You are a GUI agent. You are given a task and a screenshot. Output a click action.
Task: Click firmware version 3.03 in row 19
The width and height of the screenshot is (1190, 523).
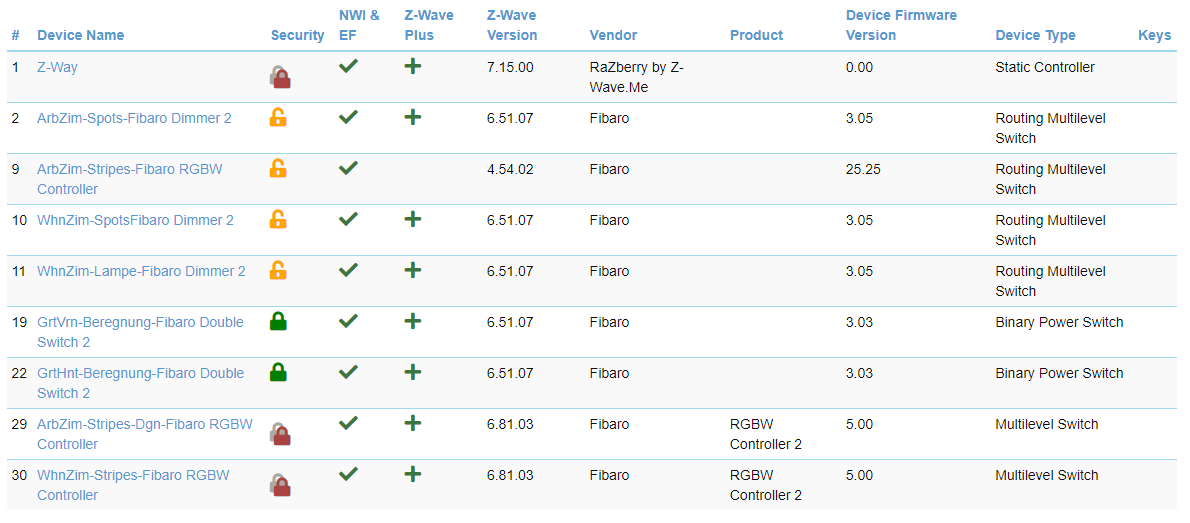[860, 321]
